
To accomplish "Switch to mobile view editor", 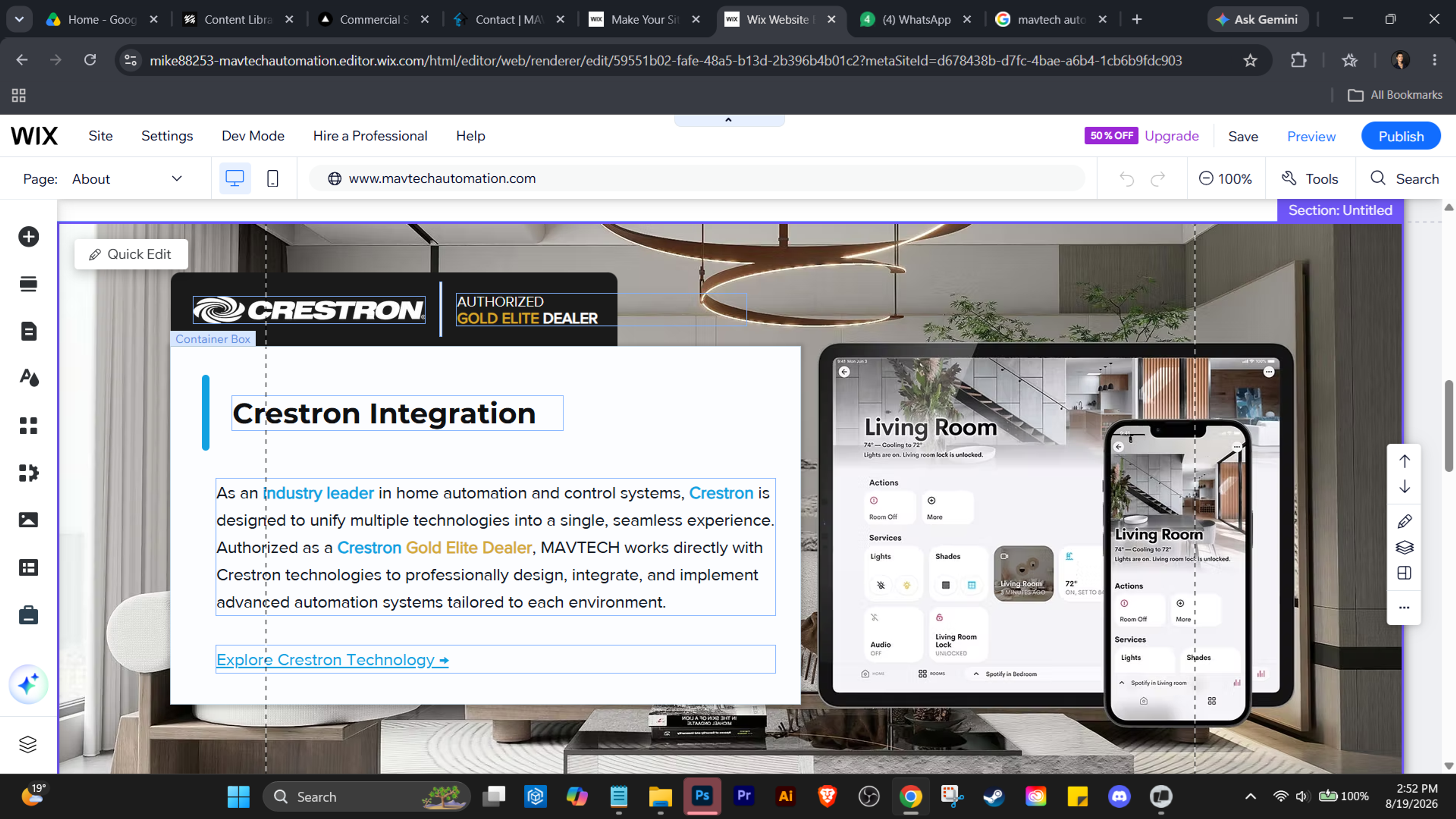I will click(273, 179).
